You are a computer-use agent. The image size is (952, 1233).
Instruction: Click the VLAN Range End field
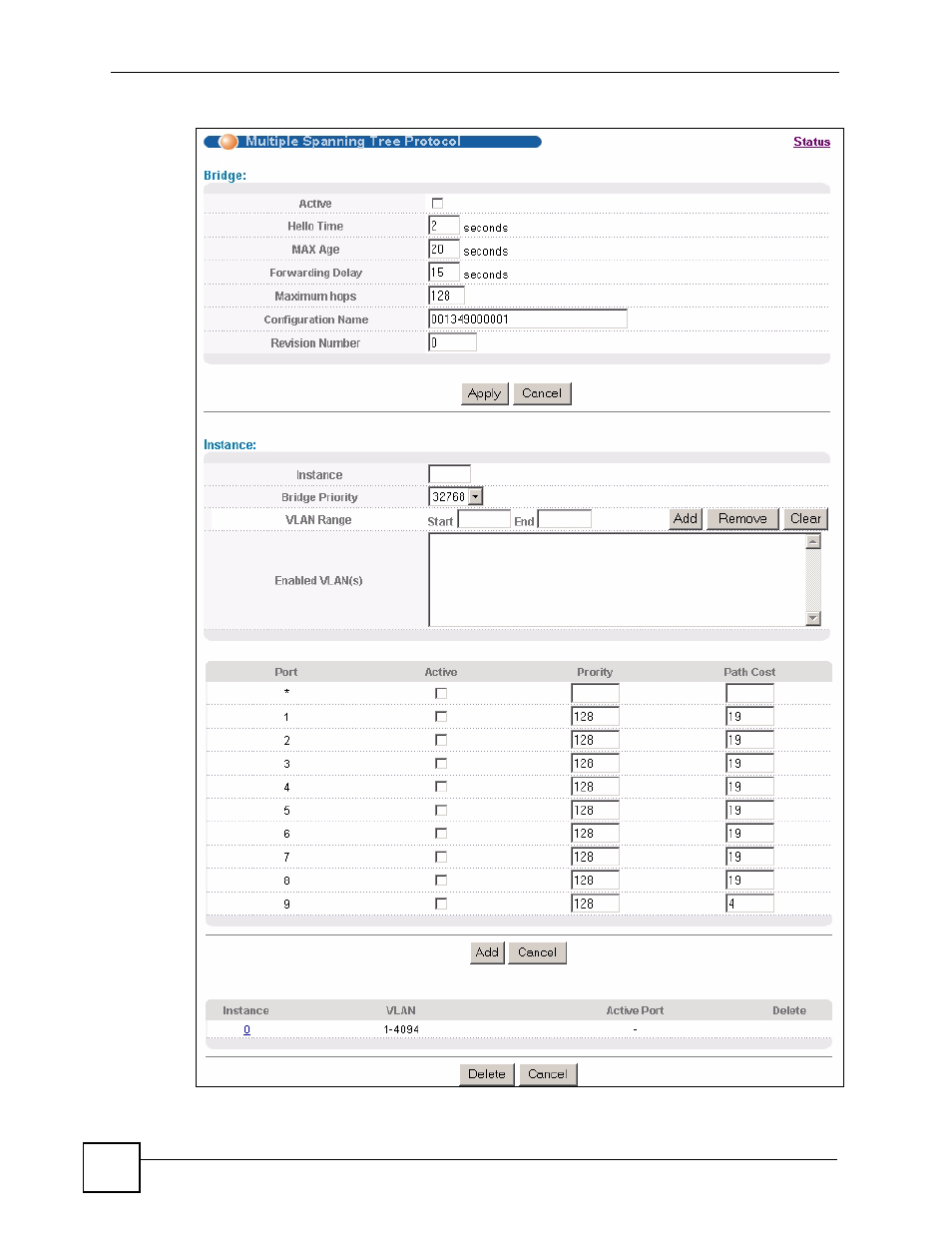pos(565,519)
